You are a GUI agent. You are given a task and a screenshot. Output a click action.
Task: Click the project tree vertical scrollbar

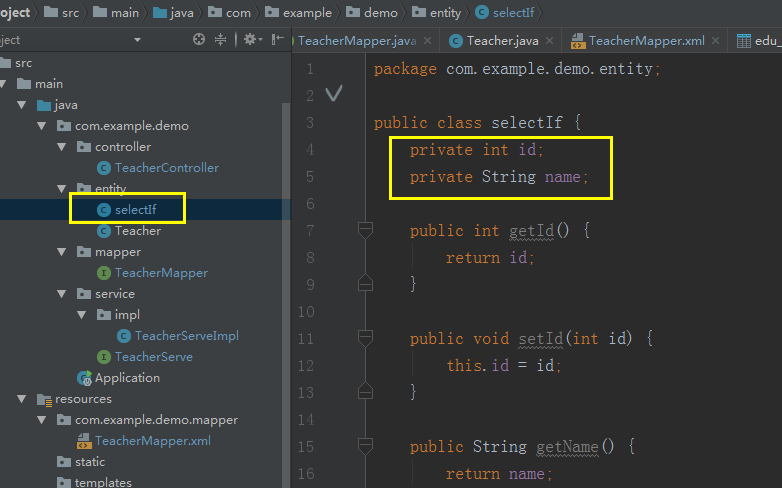coord(286,294)
